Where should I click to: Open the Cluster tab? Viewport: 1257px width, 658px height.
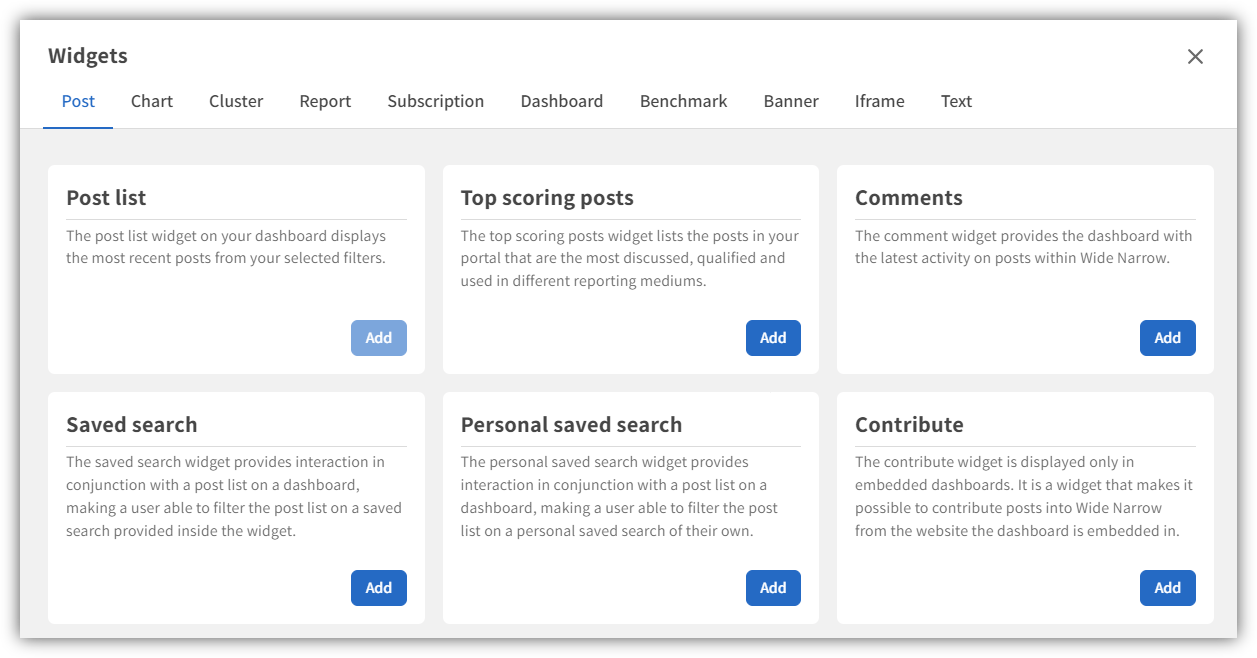(x=236, y=101)
